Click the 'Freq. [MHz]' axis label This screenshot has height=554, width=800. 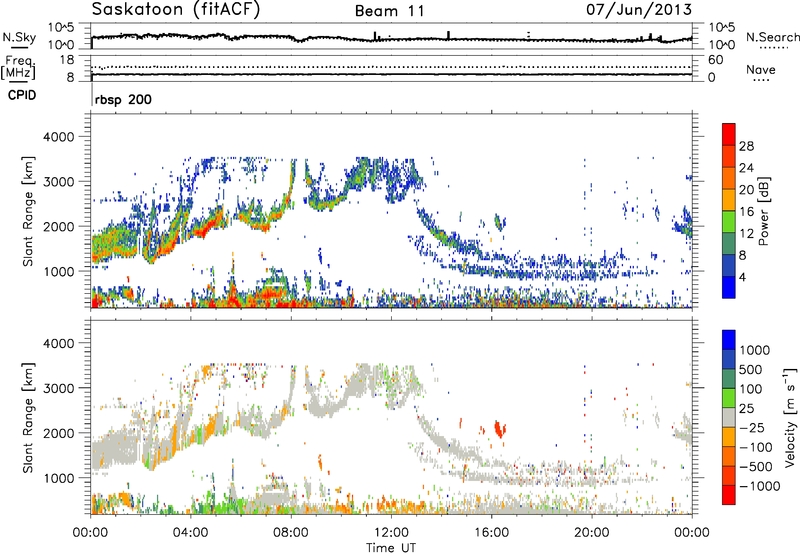pyautogui.click(x=18, y=69)
